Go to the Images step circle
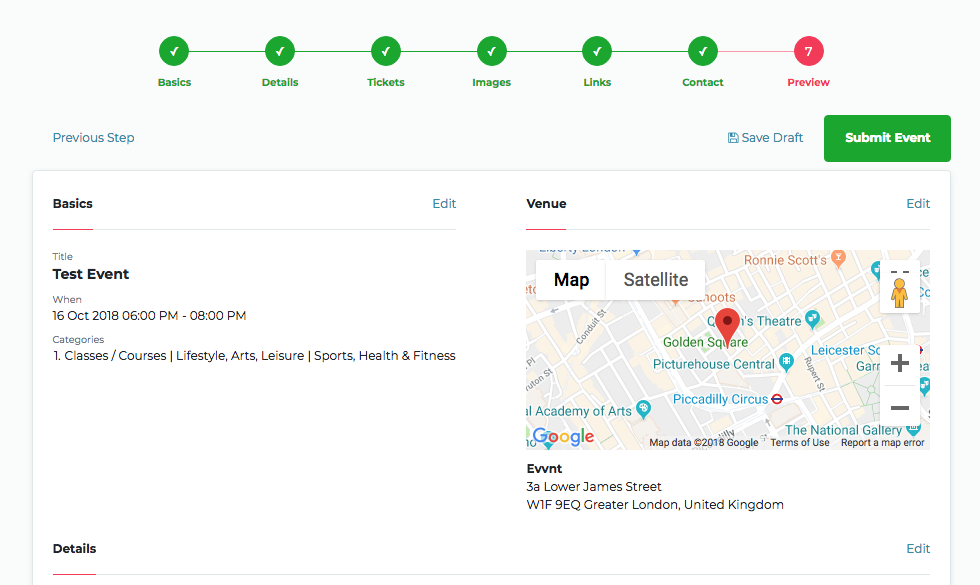The image size is (980, 585). 492,51
